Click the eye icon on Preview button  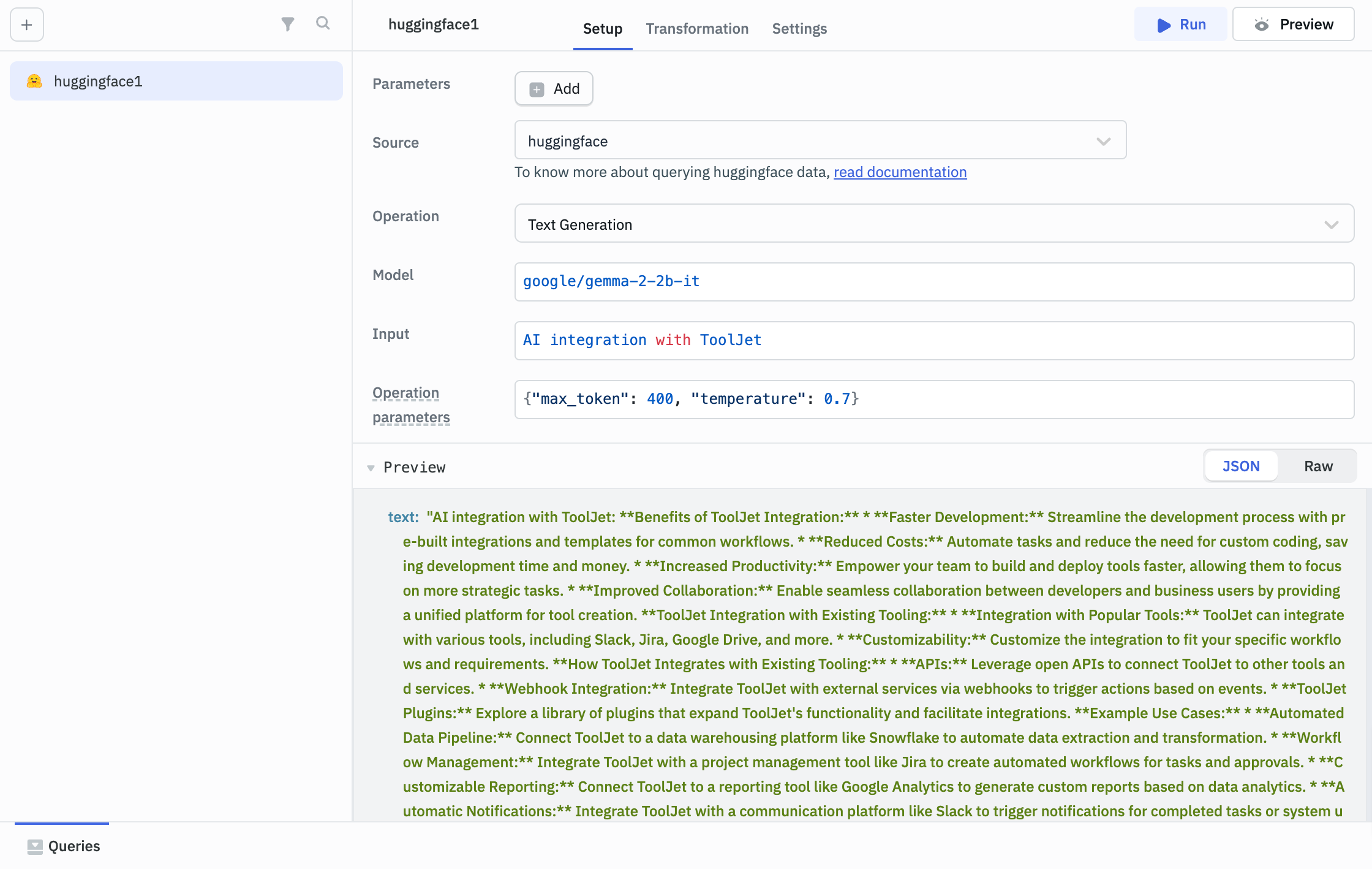coord(1262,25)
